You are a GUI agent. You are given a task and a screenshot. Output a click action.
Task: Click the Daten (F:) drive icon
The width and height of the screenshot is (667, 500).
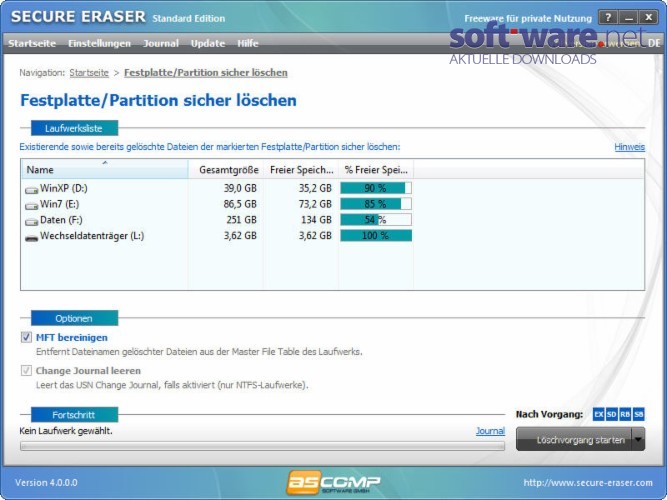coord(31,221)
